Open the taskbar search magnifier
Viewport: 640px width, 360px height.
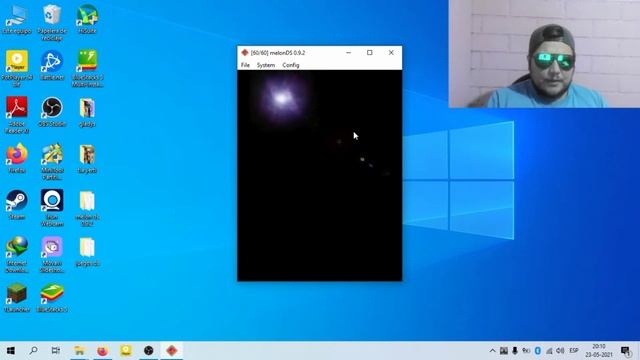pyautogui.click(x=33, y=351)
